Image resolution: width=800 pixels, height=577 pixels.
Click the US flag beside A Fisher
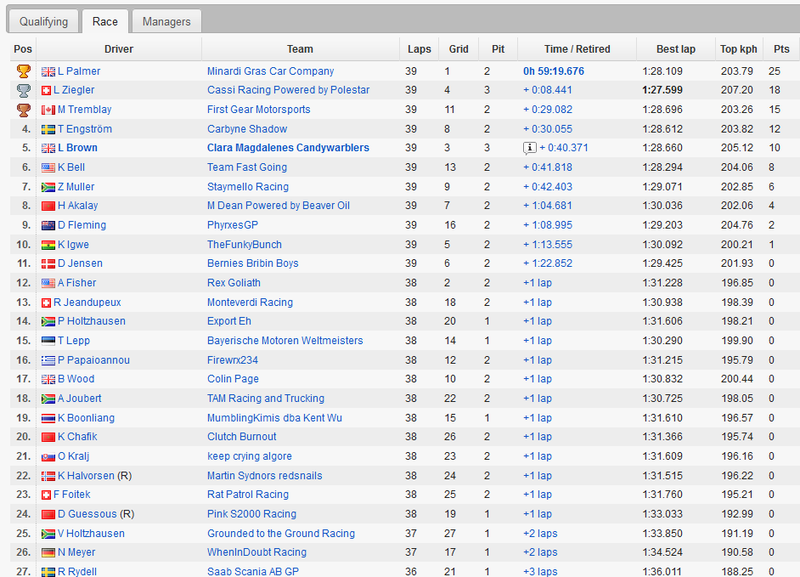click(48, 283)
